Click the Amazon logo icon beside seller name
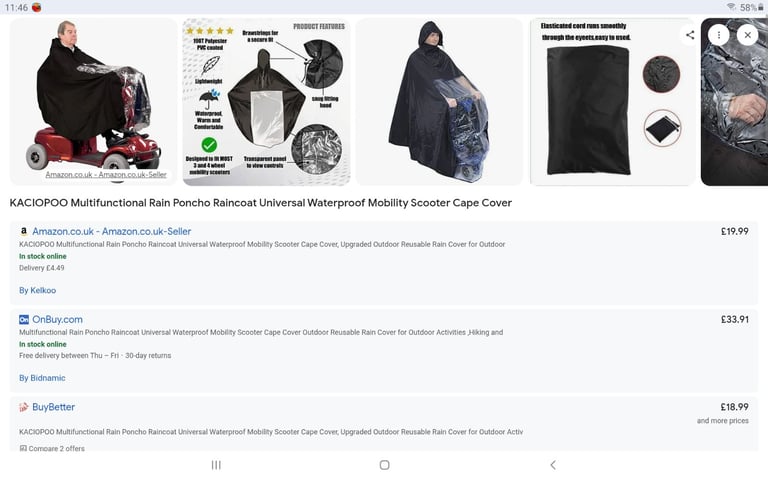 coord(24,232)
